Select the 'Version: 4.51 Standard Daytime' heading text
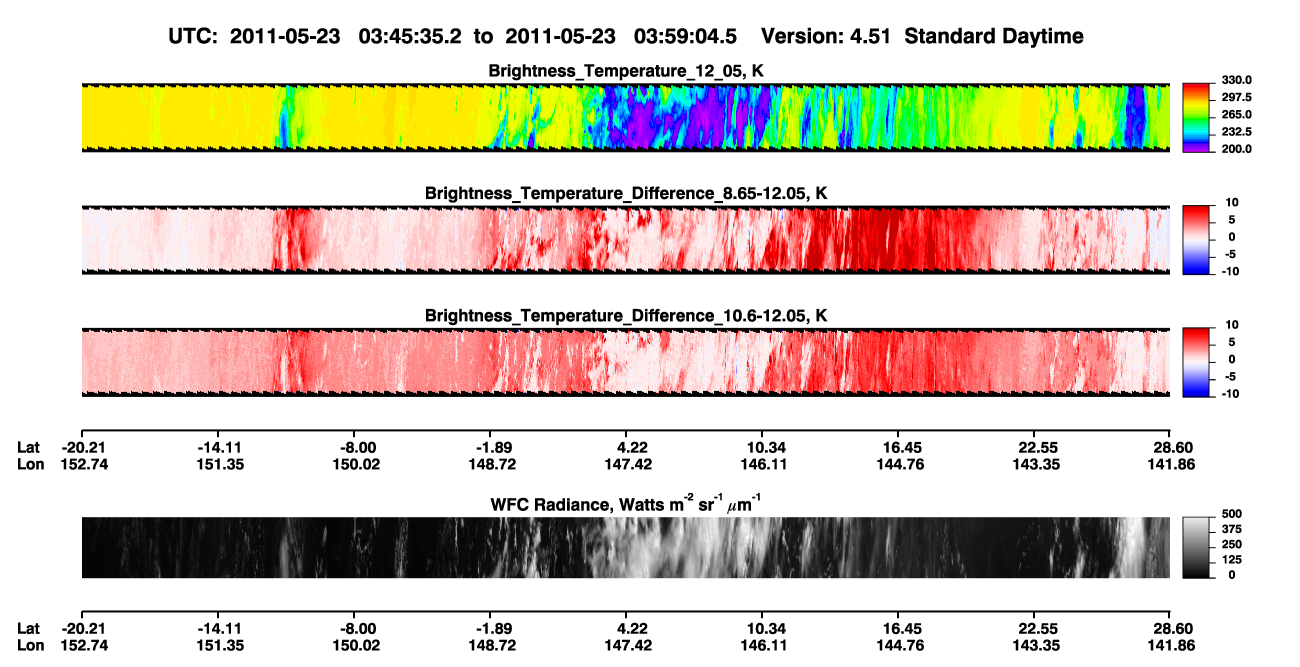Viewport: 1300px width, 667px height. [x=922, y=36]
